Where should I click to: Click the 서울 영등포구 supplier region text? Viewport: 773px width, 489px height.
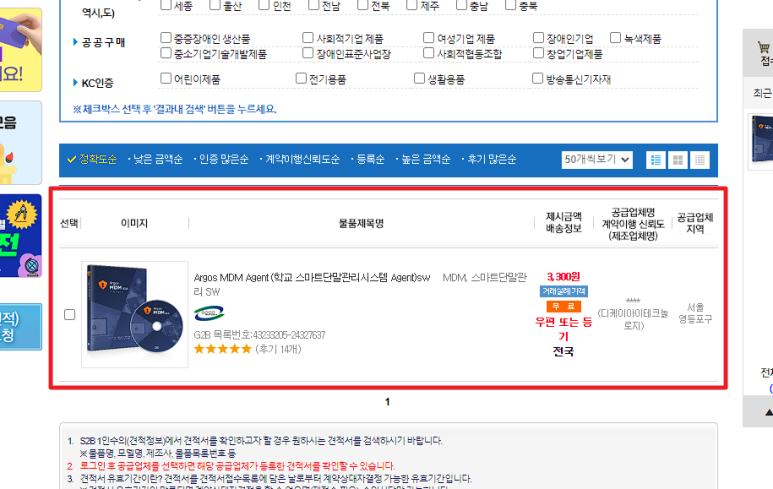[695, 313]
